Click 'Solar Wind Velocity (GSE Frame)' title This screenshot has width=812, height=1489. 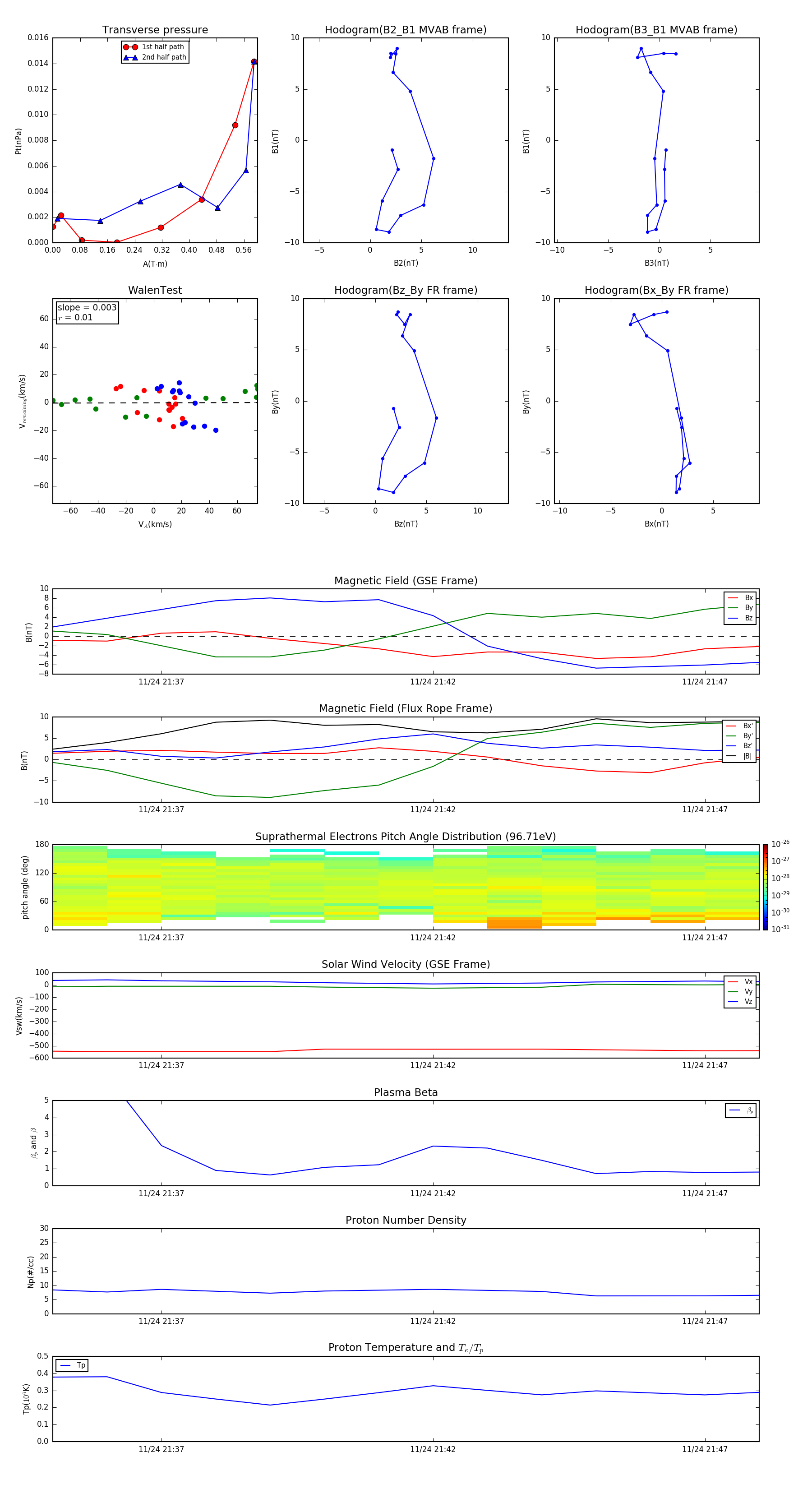(406, 964)
